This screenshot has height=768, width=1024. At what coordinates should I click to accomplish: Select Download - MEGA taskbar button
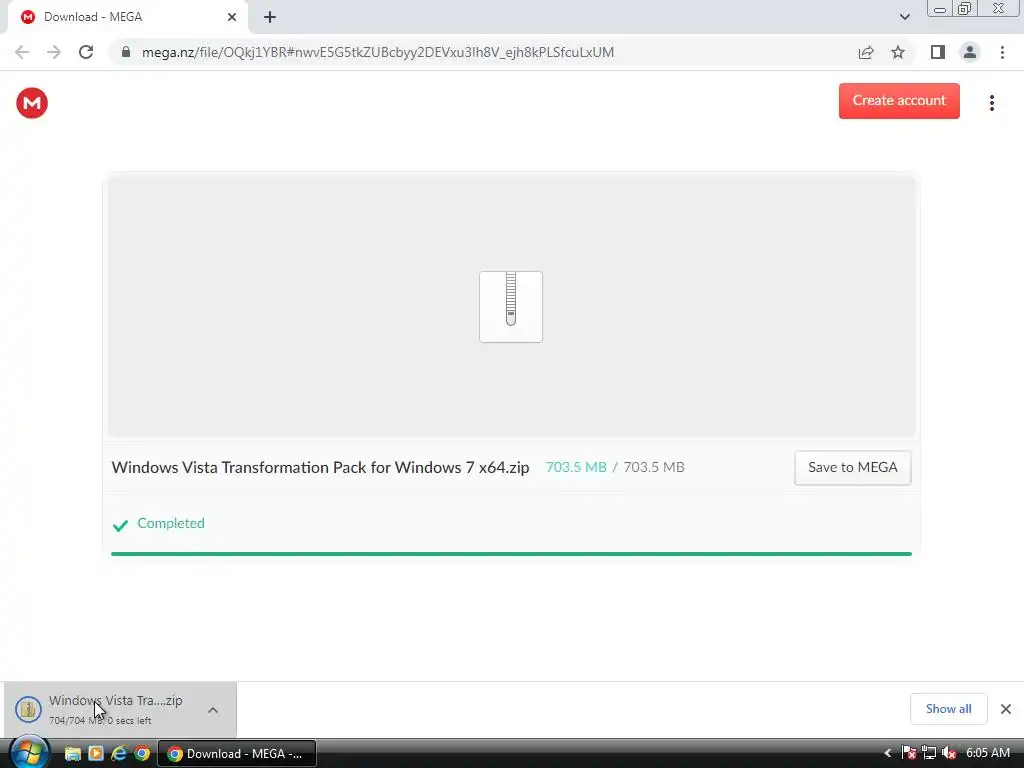pyautogui.click(x=237, y=754)
